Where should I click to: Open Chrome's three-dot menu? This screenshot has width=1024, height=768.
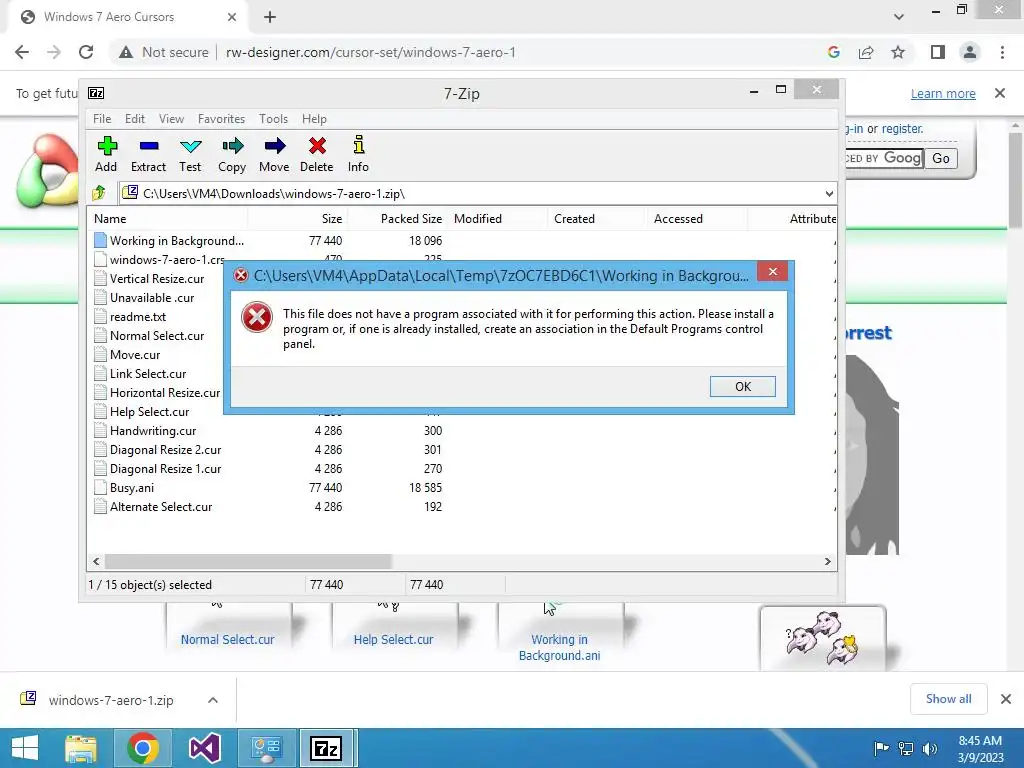tap(1002, 52)
